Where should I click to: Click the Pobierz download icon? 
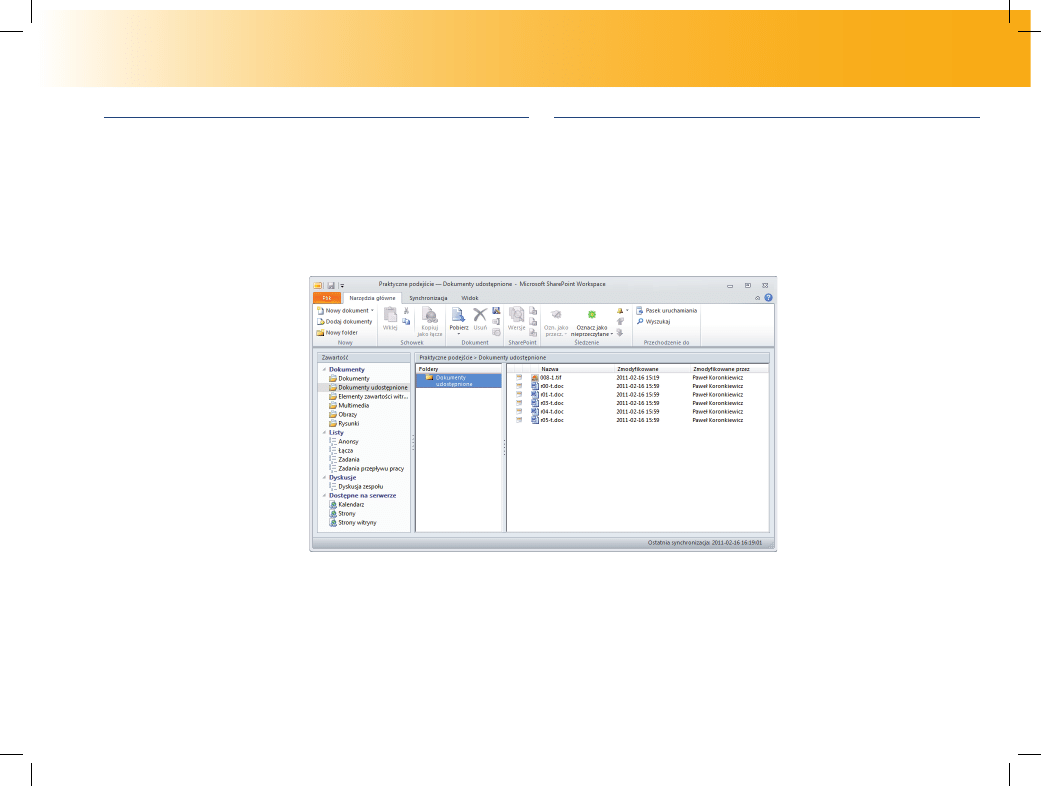click(459, 314)
